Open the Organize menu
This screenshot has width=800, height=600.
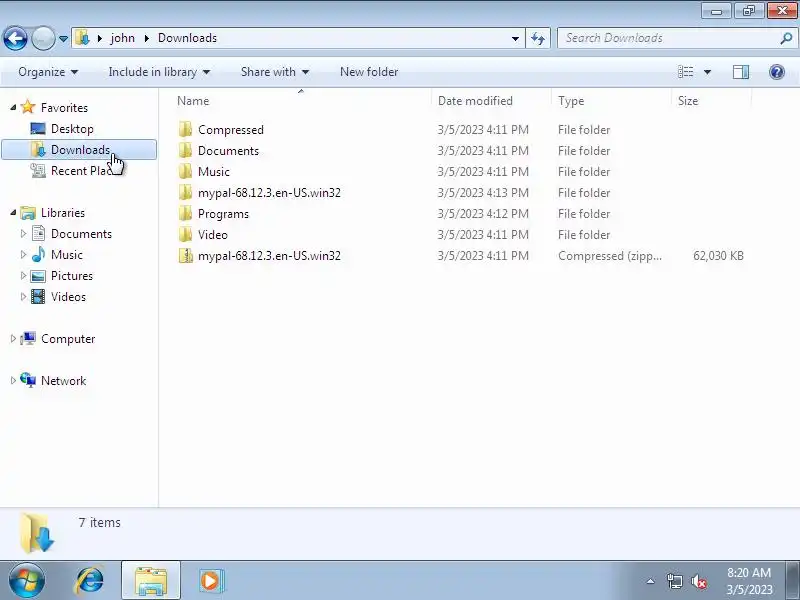[x=48, y=72]
